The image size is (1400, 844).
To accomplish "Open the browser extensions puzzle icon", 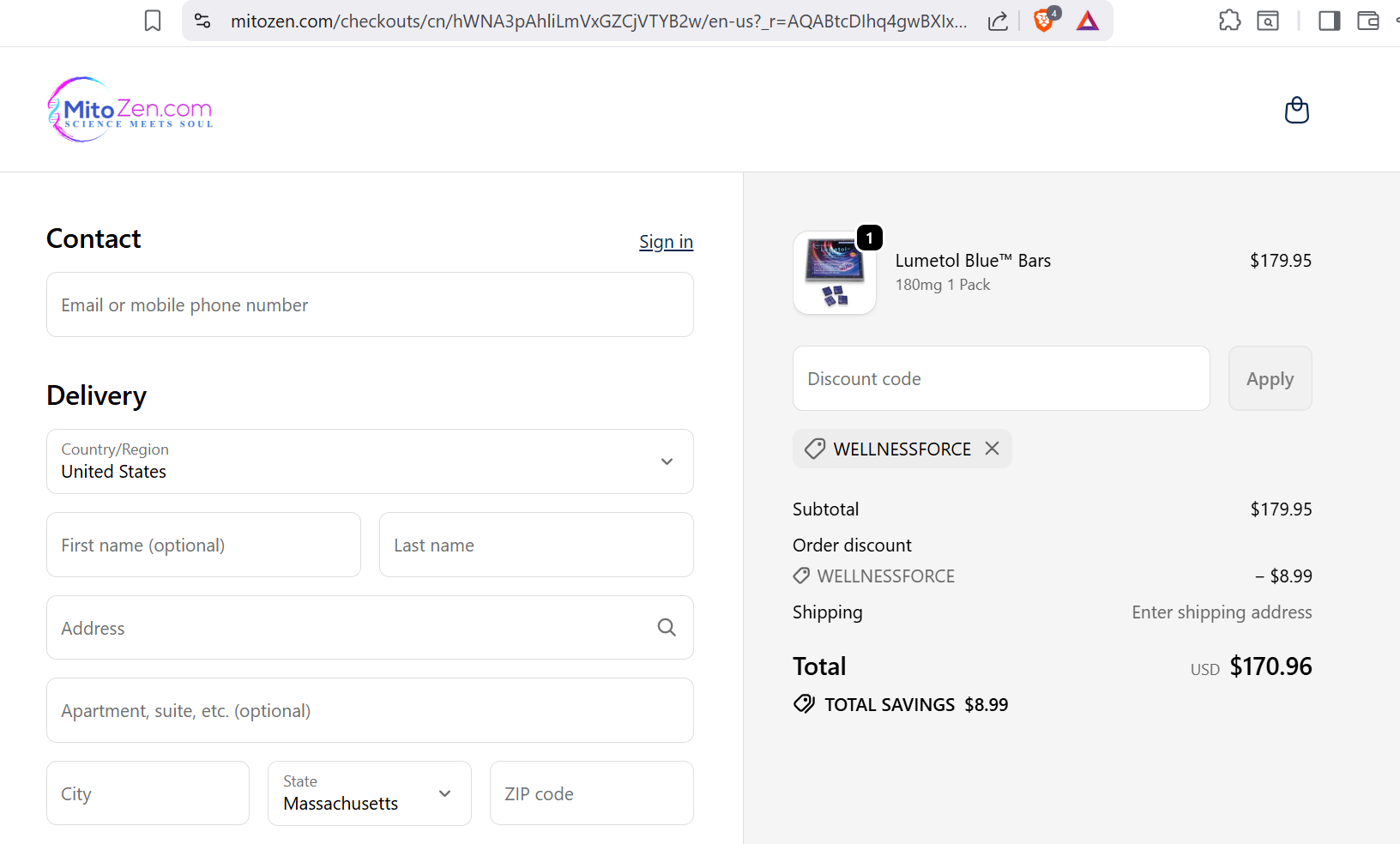I will 1229,21.
